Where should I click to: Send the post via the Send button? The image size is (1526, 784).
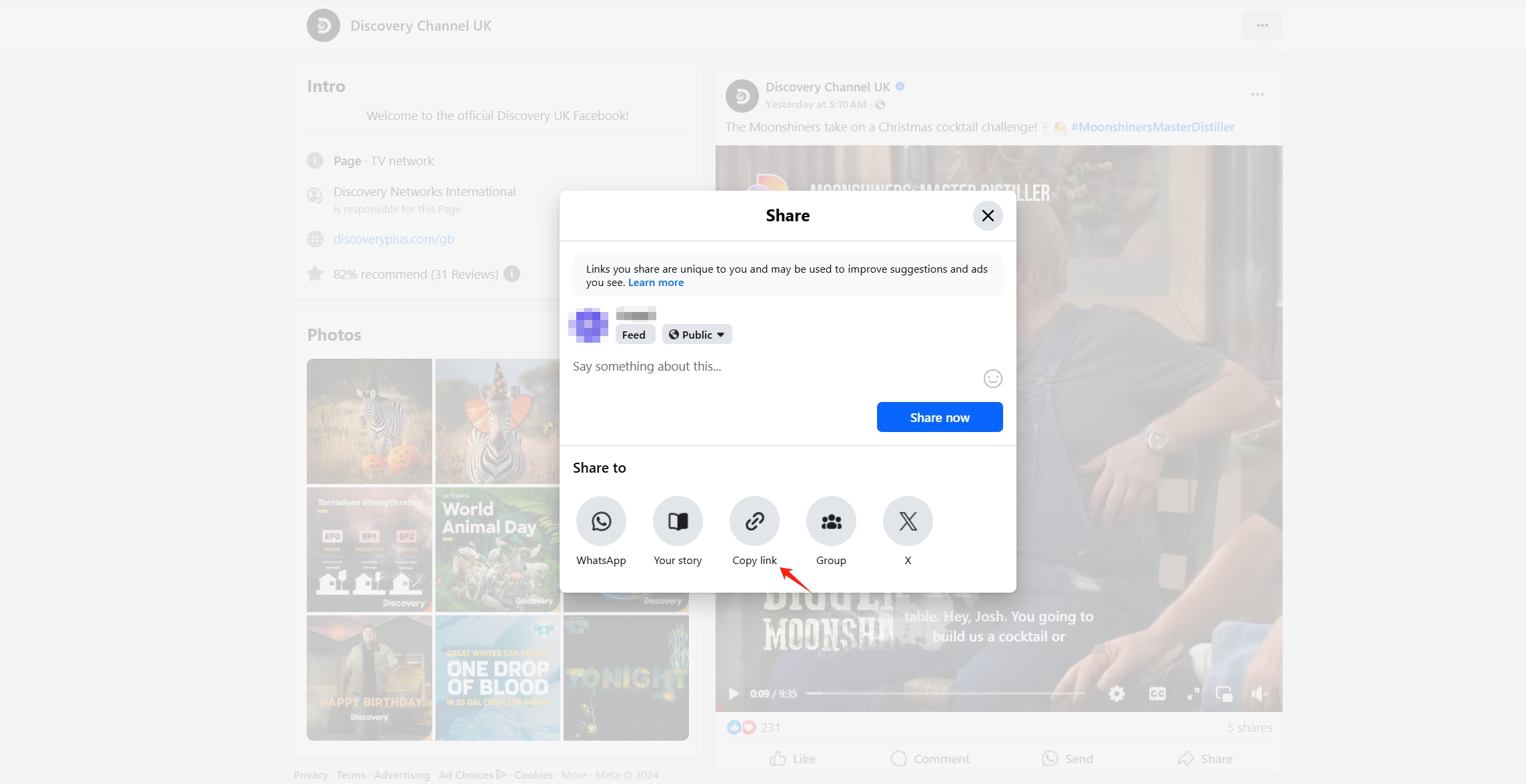click(1067, 759)
